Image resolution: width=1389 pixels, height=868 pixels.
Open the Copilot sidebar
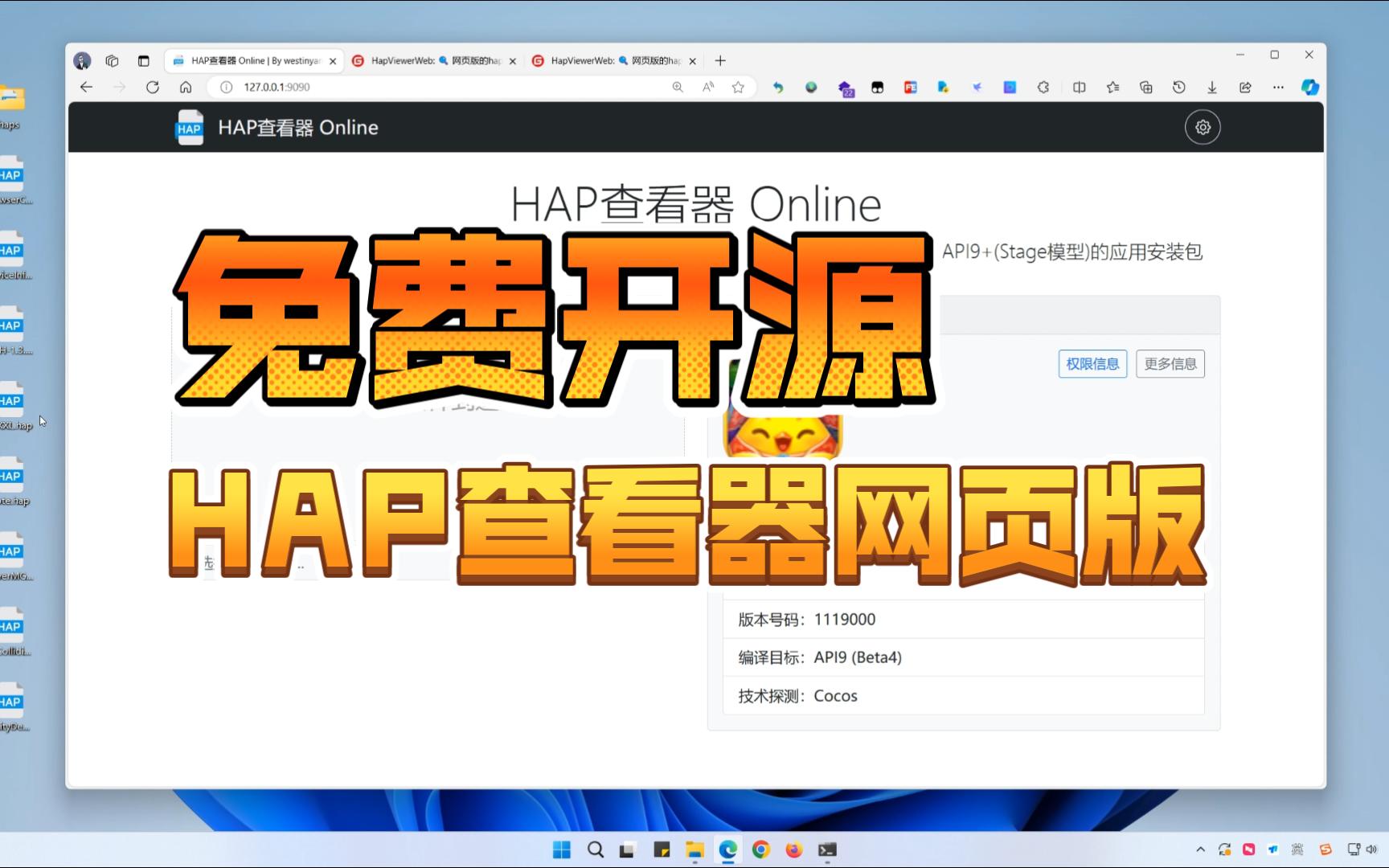coord(1310,87)
